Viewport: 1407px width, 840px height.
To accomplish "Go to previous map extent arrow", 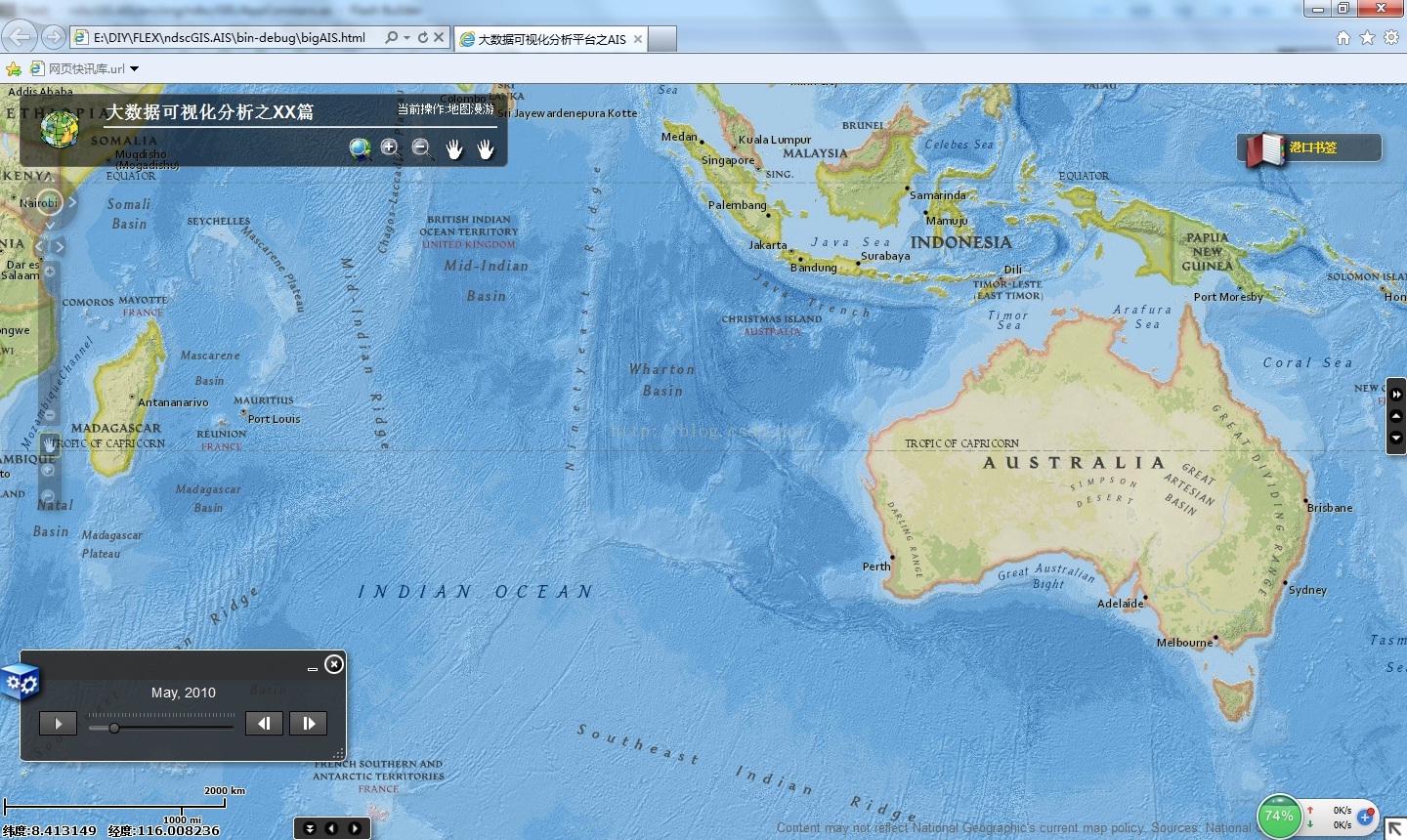I will (x=40, y=247).
